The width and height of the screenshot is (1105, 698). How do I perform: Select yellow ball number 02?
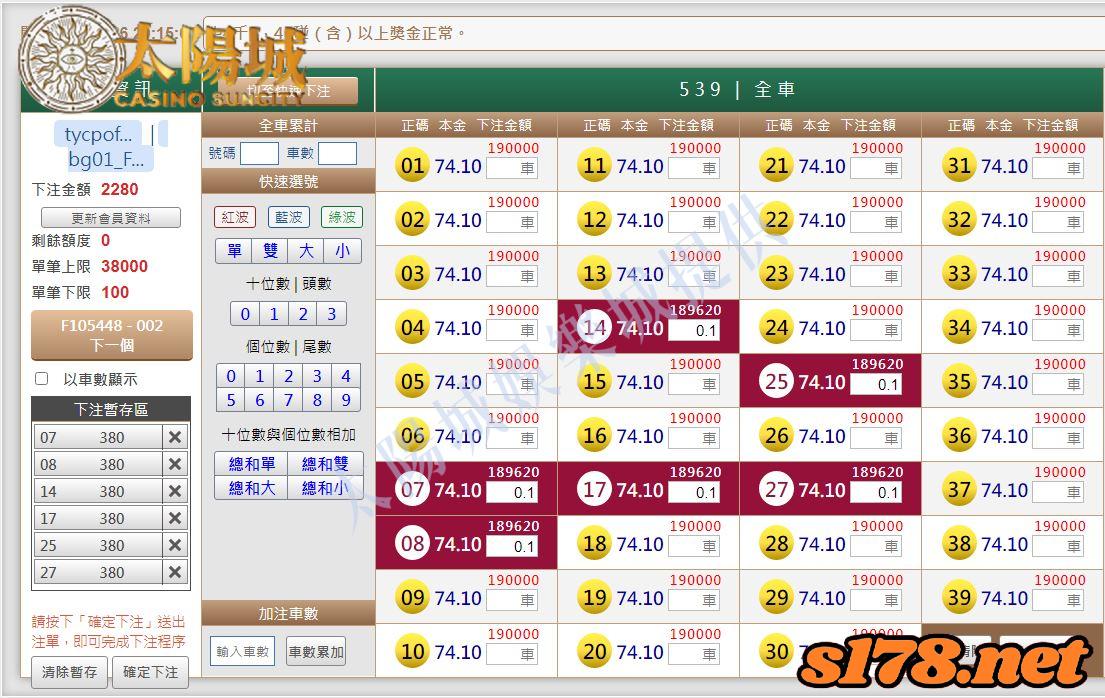point(412,220)
